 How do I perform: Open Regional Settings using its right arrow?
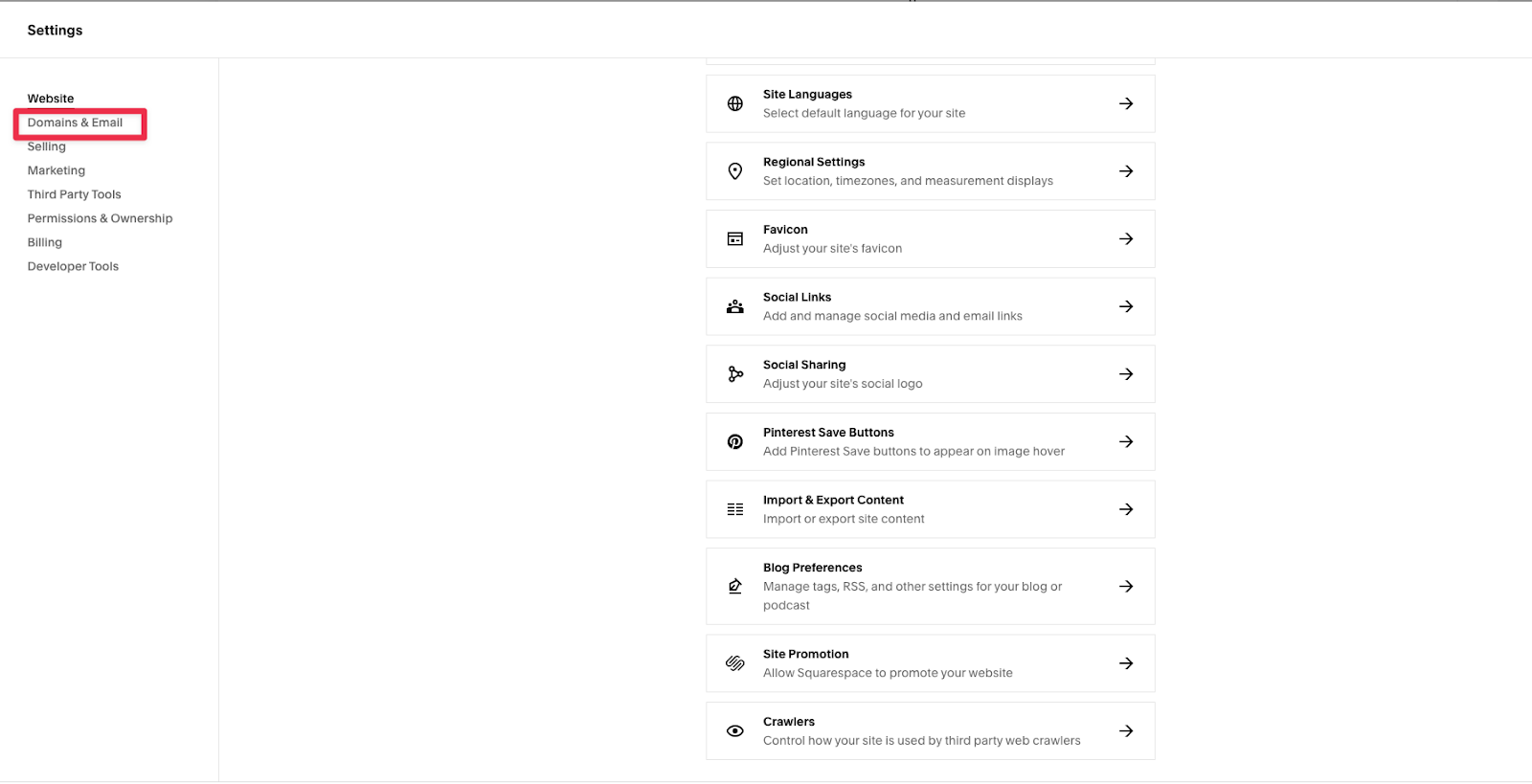click(1126, 171)
